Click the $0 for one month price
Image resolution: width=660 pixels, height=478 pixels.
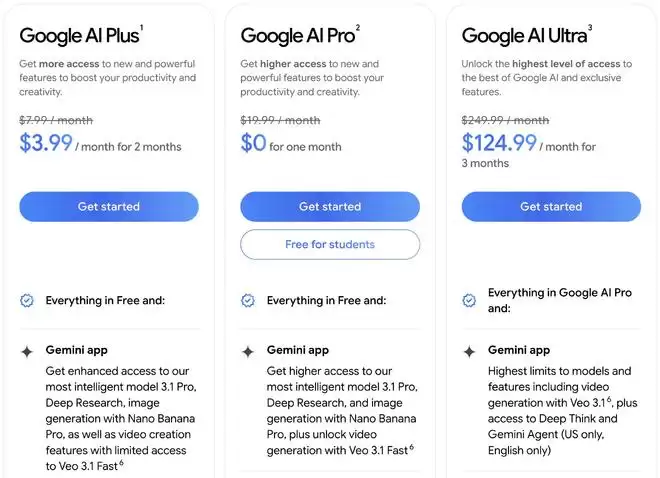pyautogui.click(x=253, y=144)
